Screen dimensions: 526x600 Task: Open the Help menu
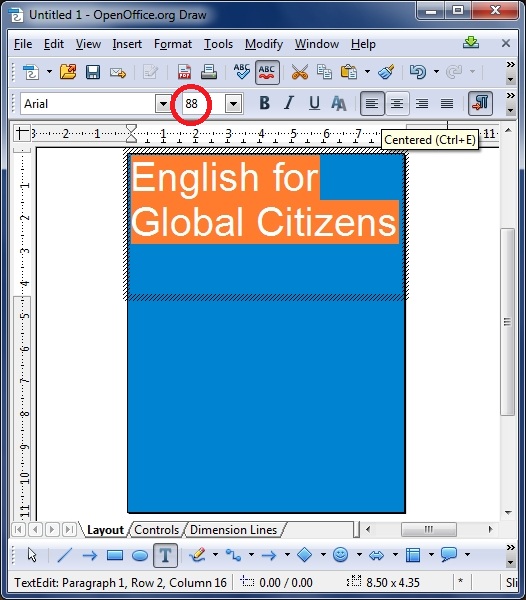(363, 44)
